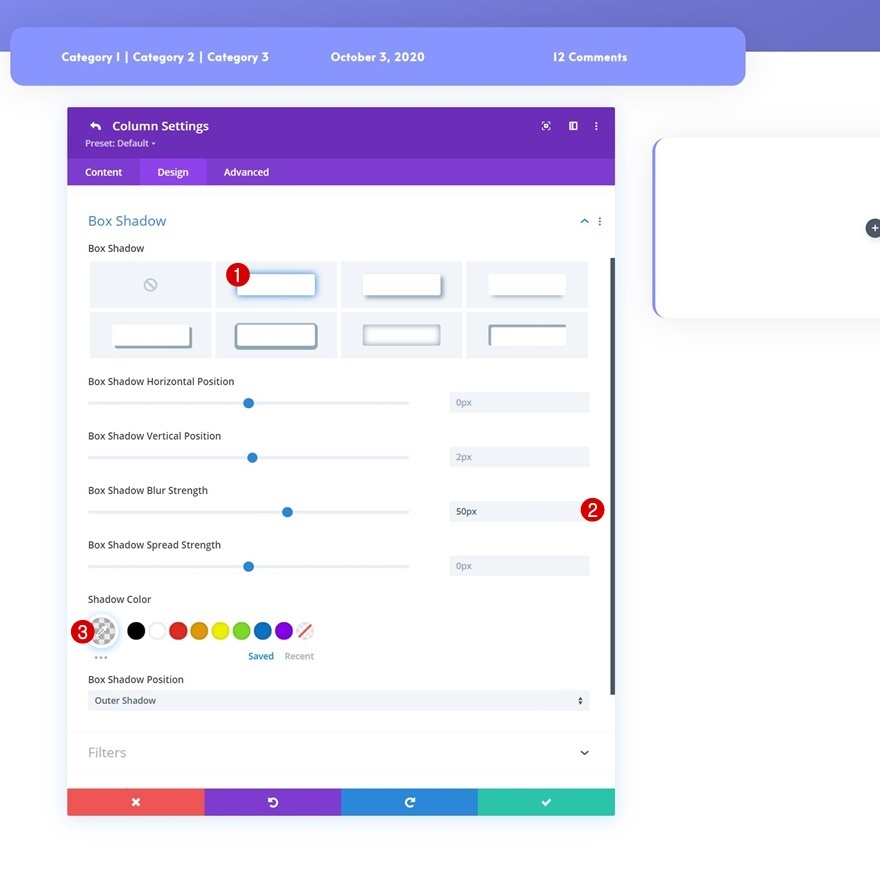Image resolution: width=880 pixels, height=873 pixels.
Task: Choose the blue shadow color swatch
Action: pyautogui.click(x=263, y=631)
